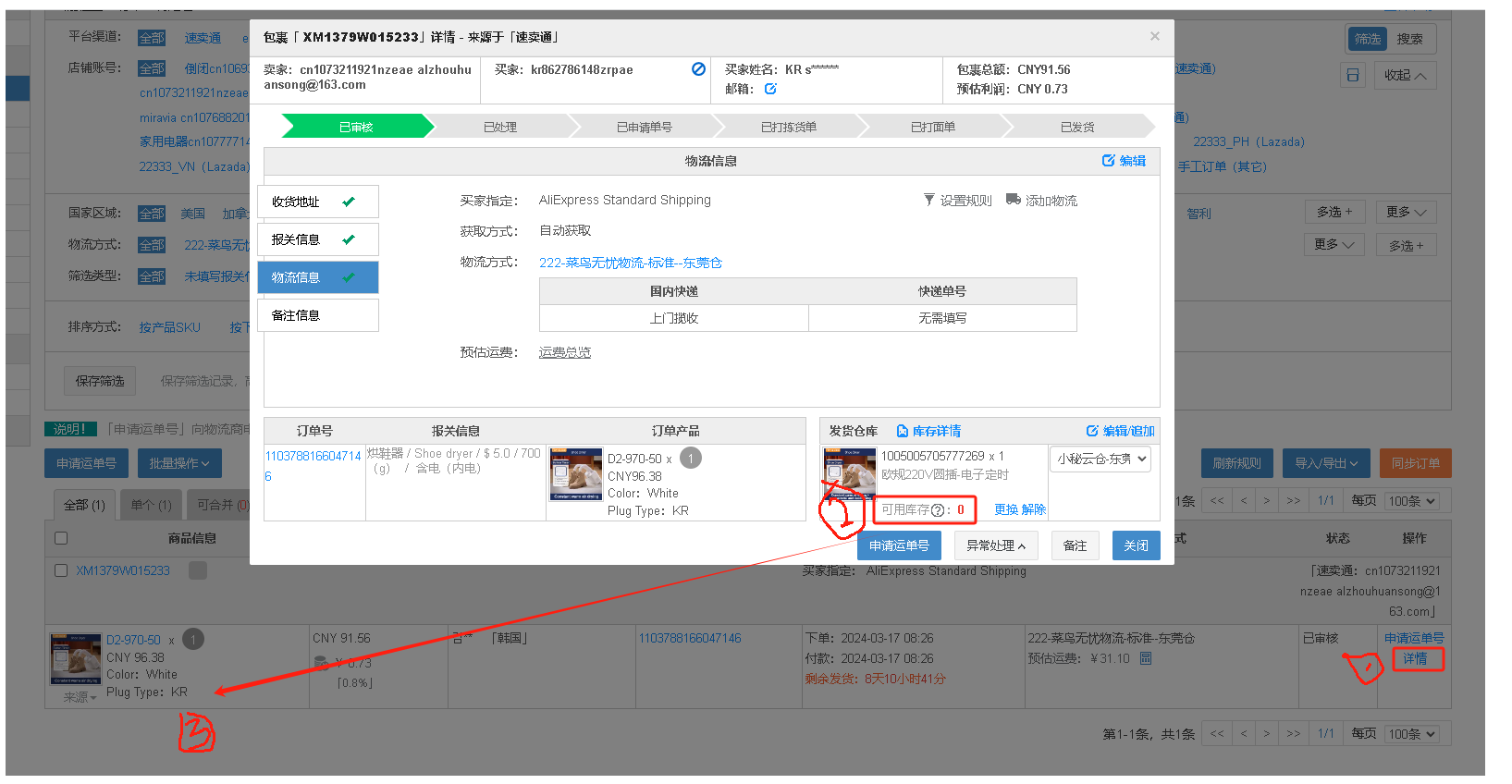This screenshot has height=784, width=1512.
Task: Click the 解除 link
Action: (x=1033, y=509)
